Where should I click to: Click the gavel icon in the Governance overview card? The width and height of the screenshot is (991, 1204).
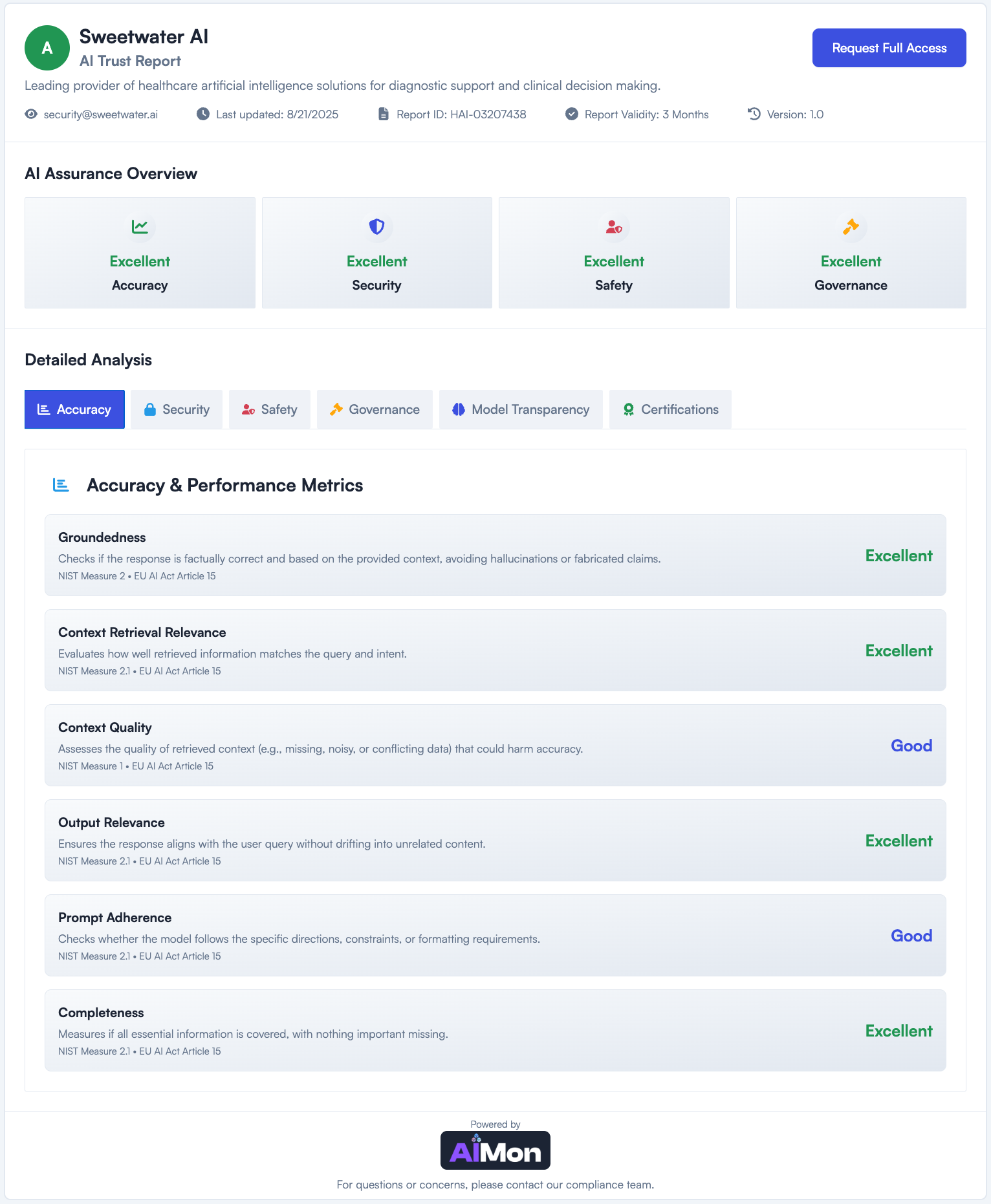(851, 227)
